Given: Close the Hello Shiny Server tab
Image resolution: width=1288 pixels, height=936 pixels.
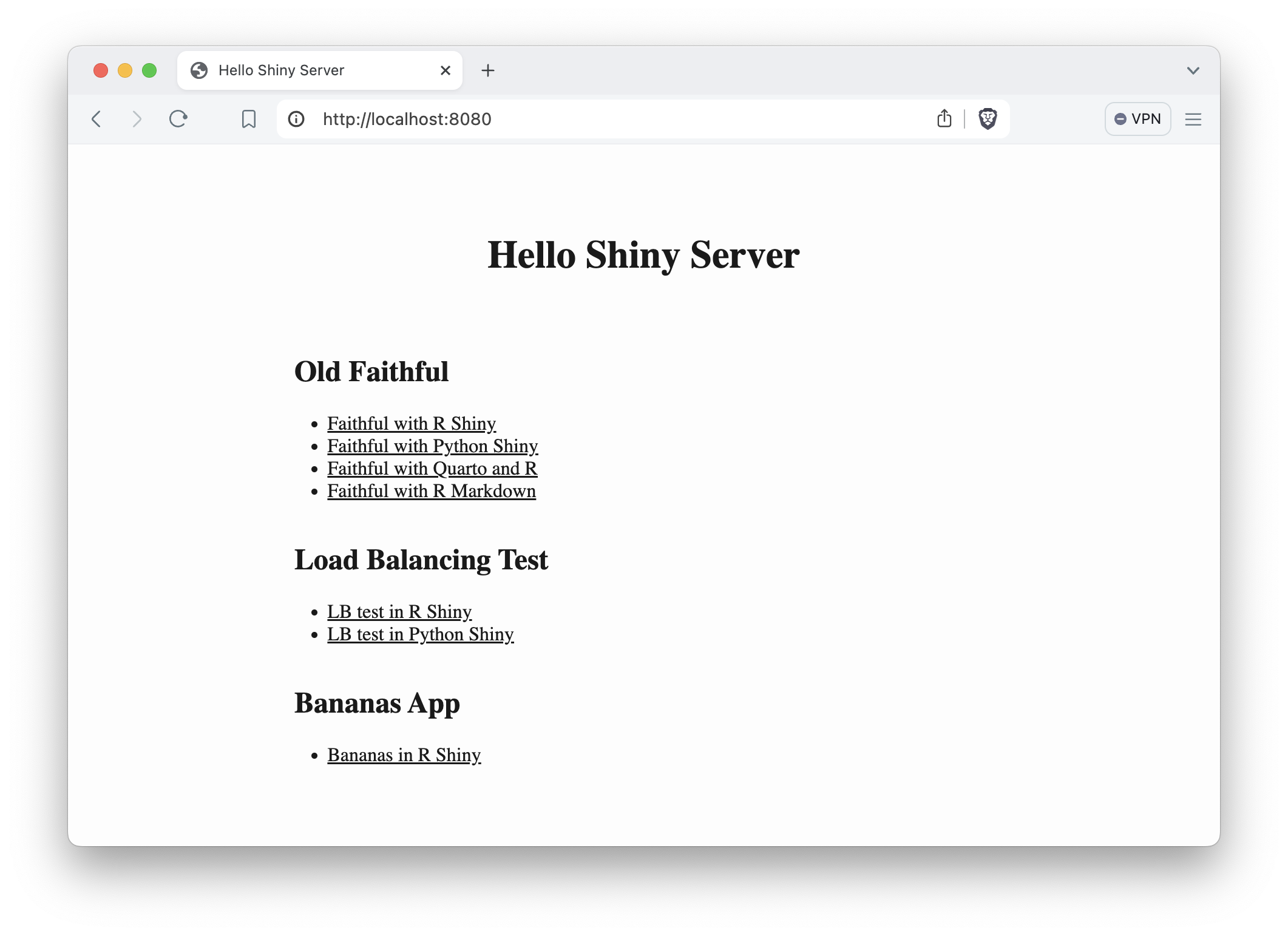Looking at the screenshot, I should point(445,70).
